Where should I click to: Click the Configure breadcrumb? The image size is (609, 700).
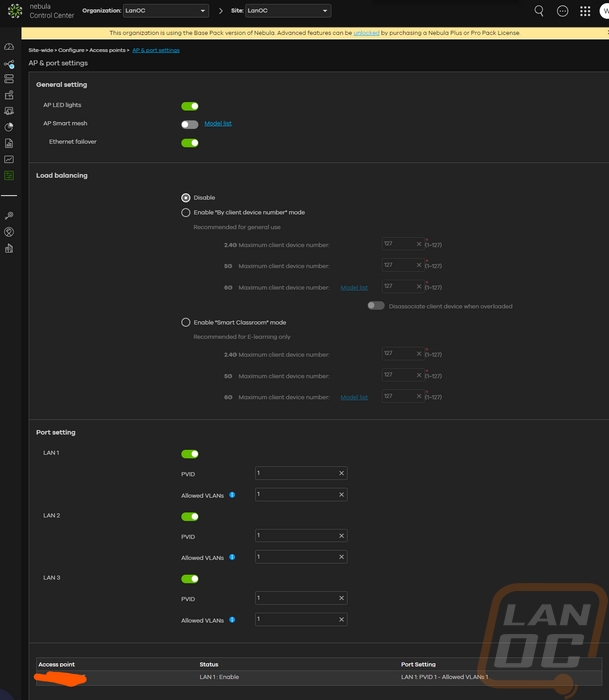click(71, 50)
